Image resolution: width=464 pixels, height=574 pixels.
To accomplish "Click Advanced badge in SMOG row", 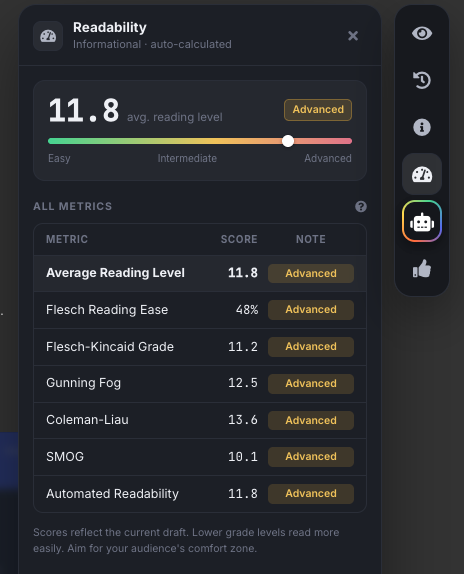I will coord(311,457).
